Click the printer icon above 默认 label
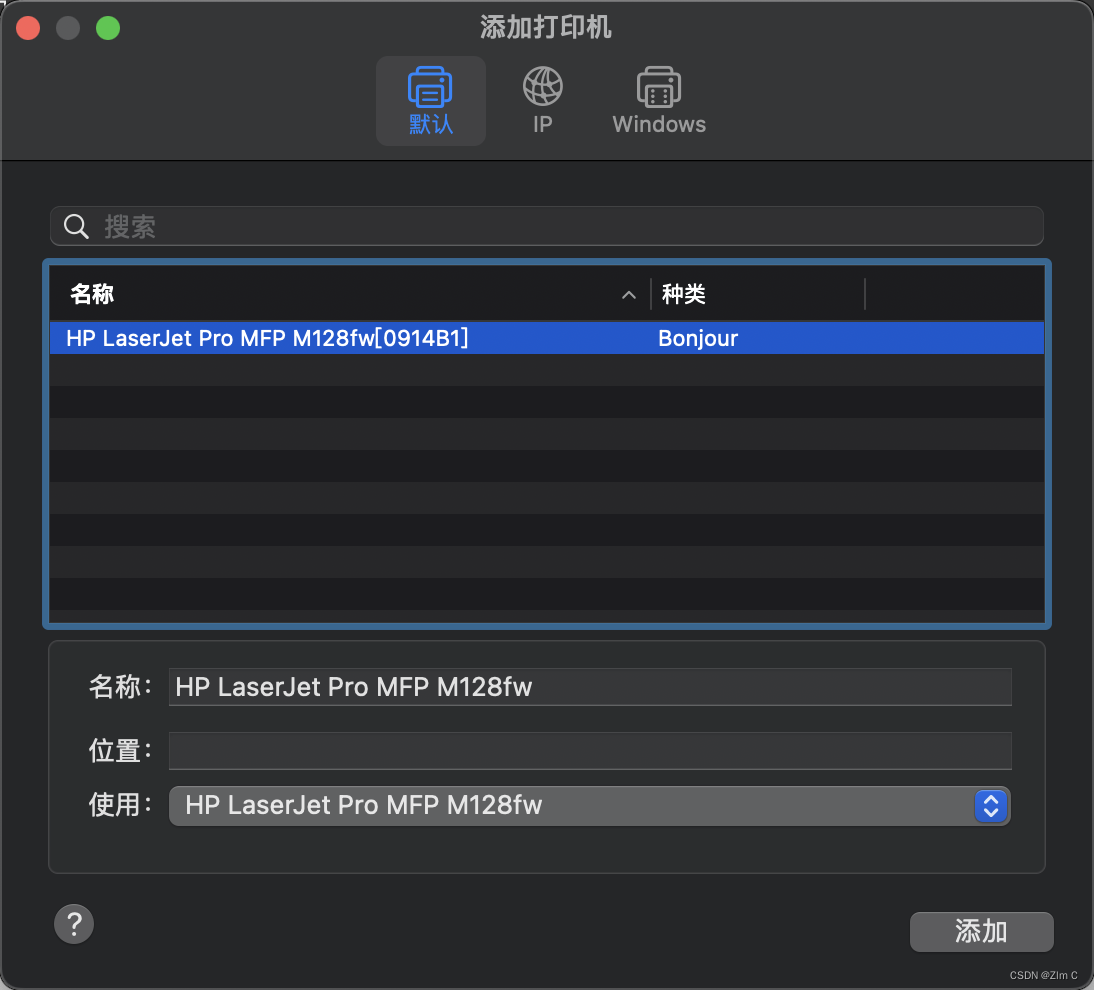This screenshot has height=990, width=1094. [x=430, y=87]
